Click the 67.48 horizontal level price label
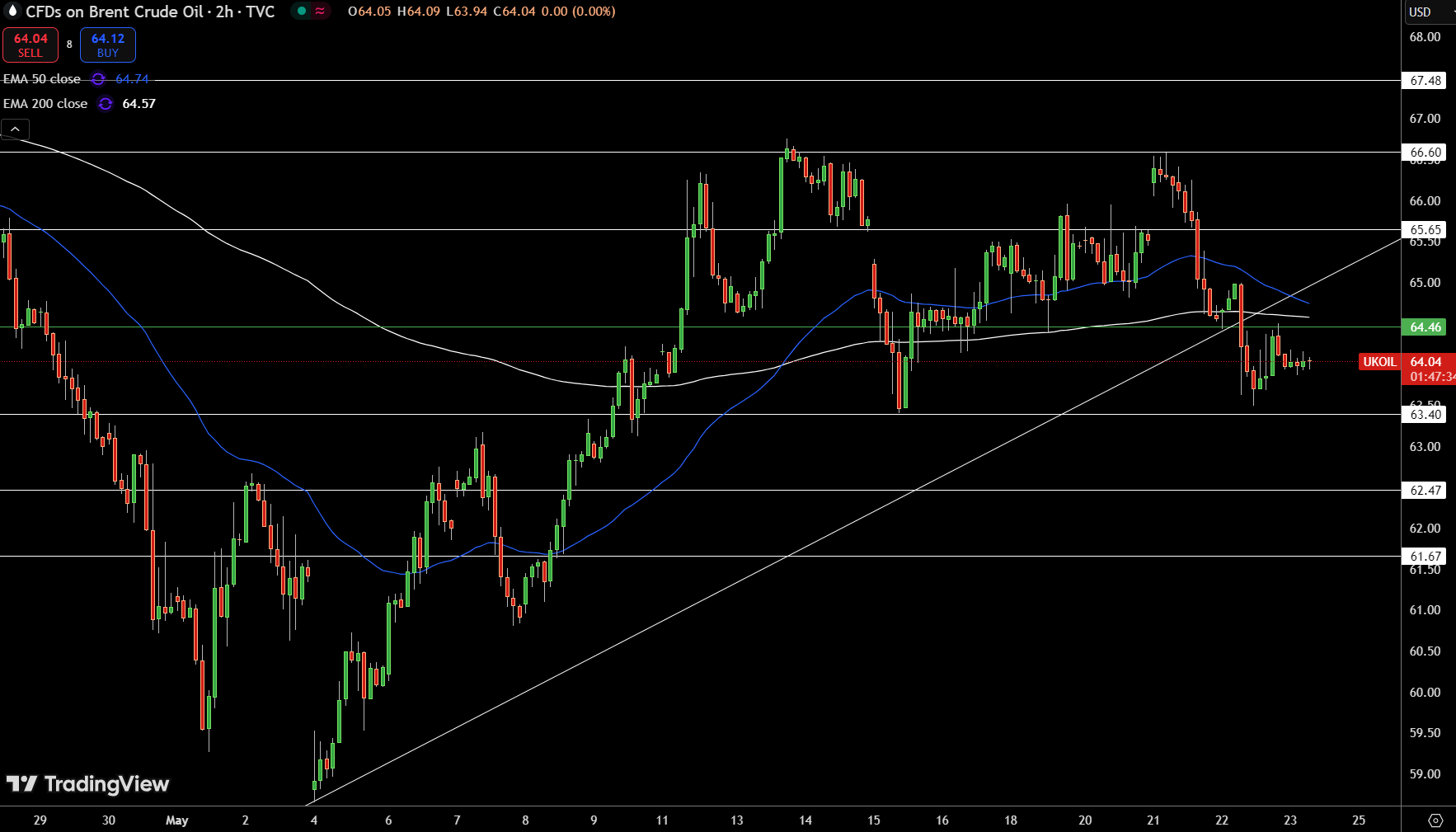 pyautogui.click(x=1425, y=81)
